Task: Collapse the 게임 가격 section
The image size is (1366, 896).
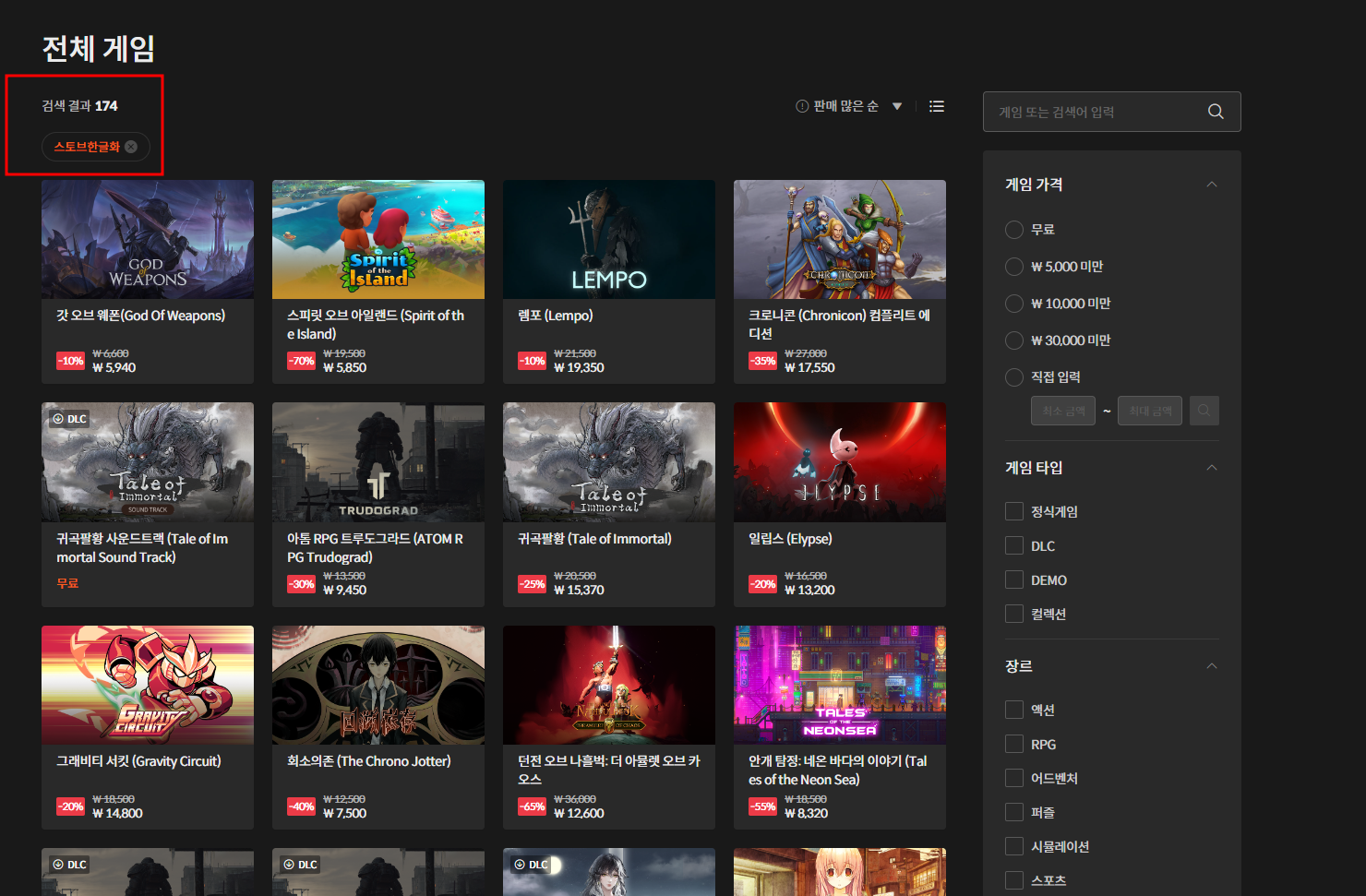Action: 1211,185
